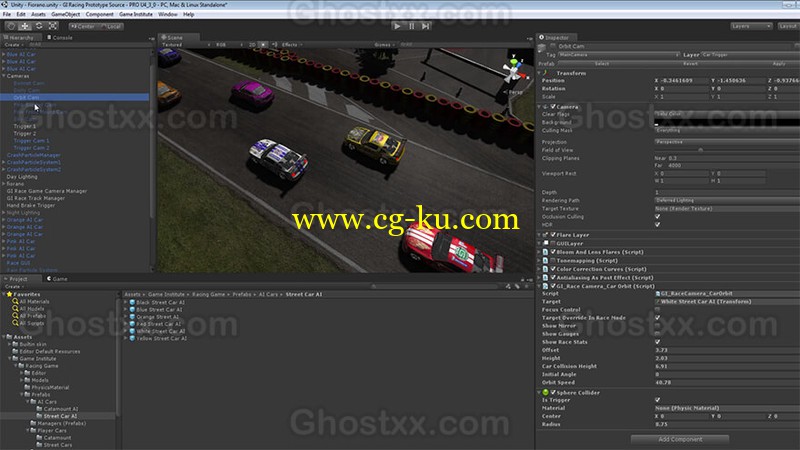Viewport: 800px width, 450px height.
Task: Open the Hierarchy Create dropdown
Action: 14,45
